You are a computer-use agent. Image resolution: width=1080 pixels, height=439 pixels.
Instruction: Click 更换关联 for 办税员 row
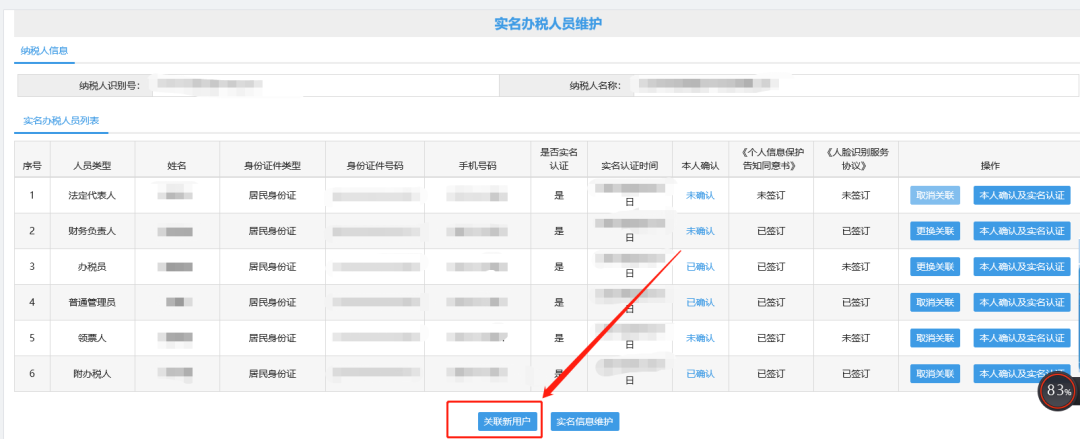pyautogui.click(x=935, y=267)
